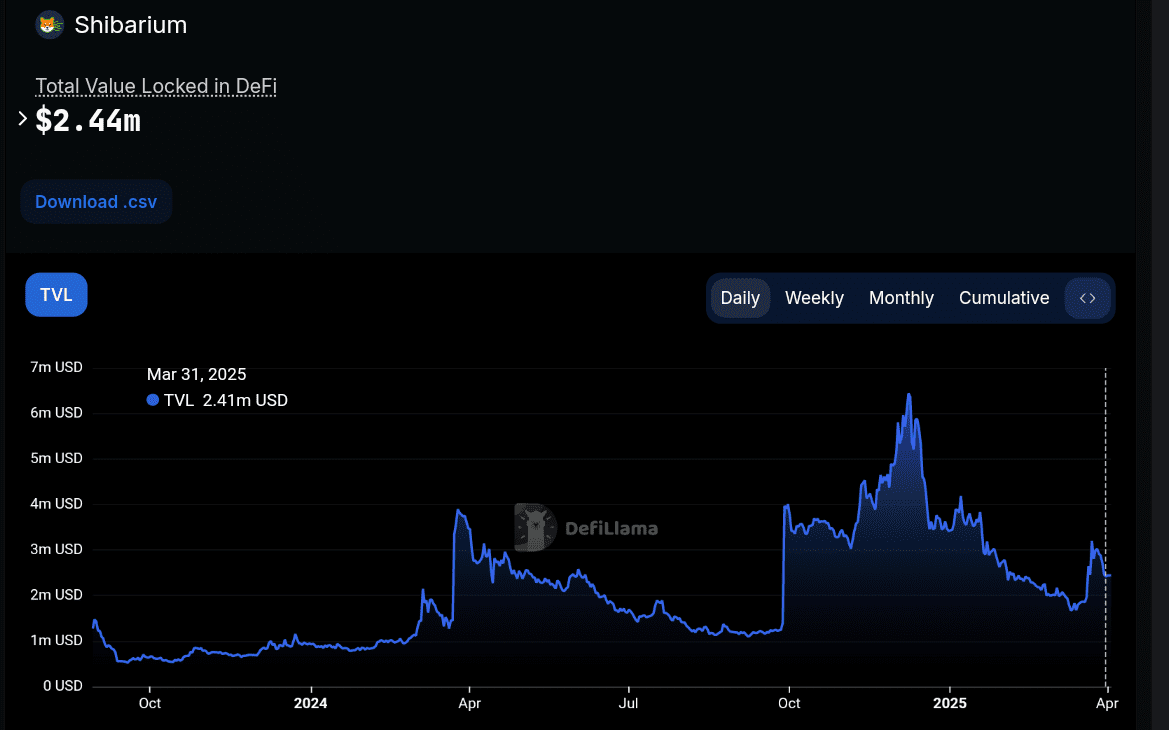Click the 7m USD y-axis label

57,367
